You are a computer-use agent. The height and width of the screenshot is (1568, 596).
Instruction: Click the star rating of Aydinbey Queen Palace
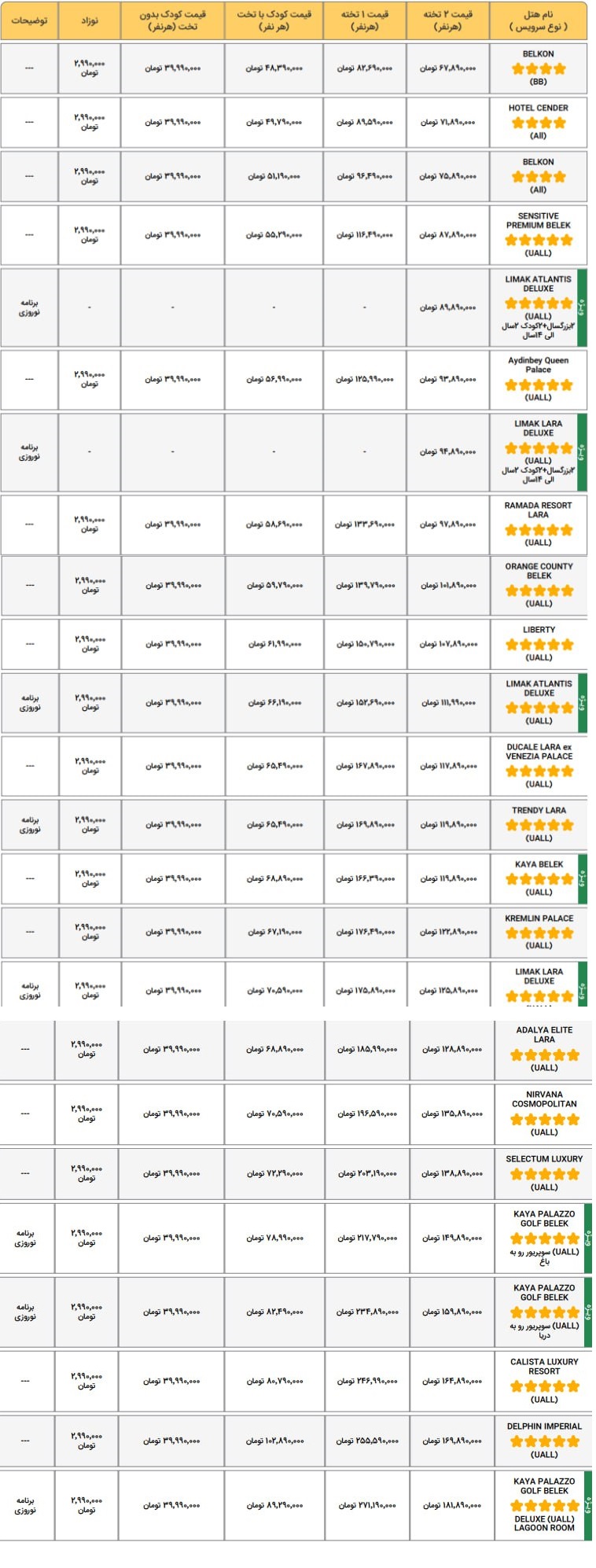point(539,385)
